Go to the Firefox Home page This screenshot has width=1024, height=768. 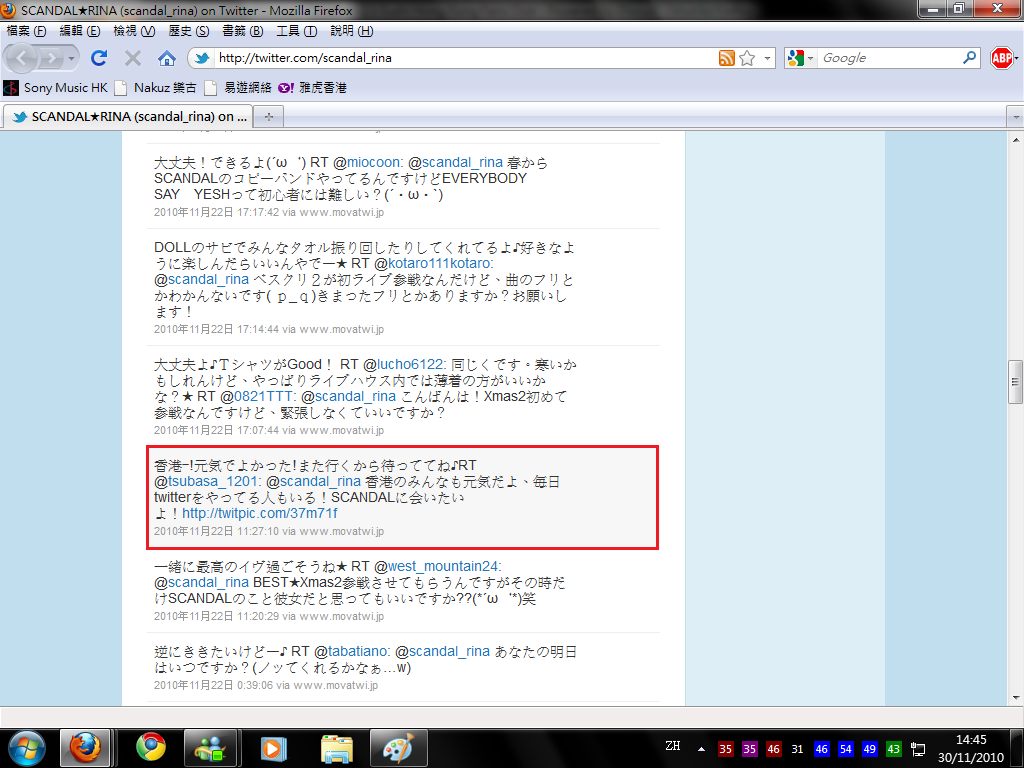click(x=167, y=58)
